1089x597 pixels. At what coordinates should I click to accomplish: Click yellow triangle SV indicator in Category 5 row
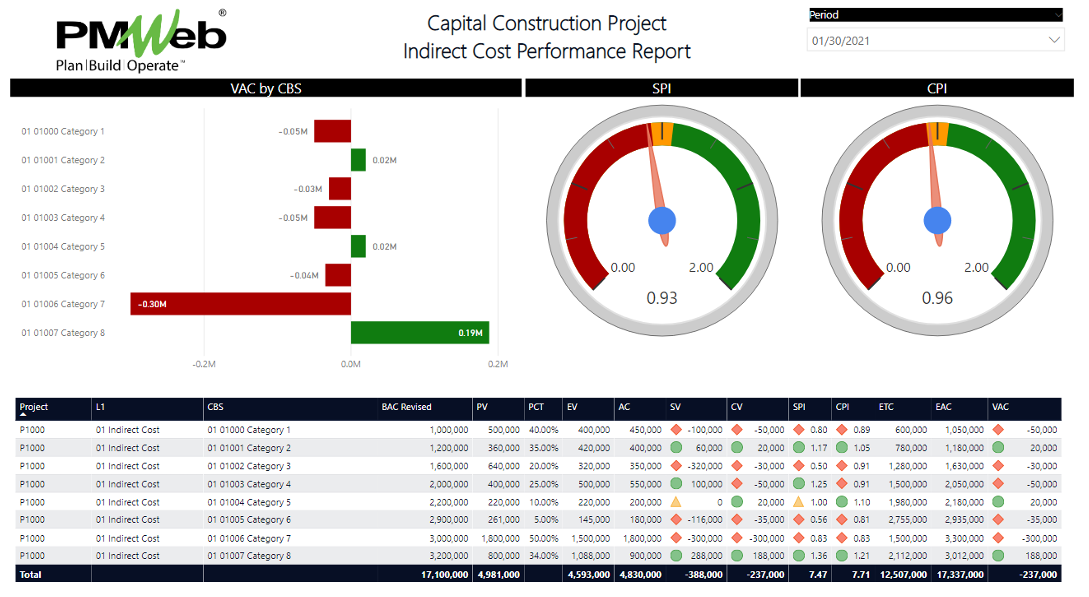point(677,502)
